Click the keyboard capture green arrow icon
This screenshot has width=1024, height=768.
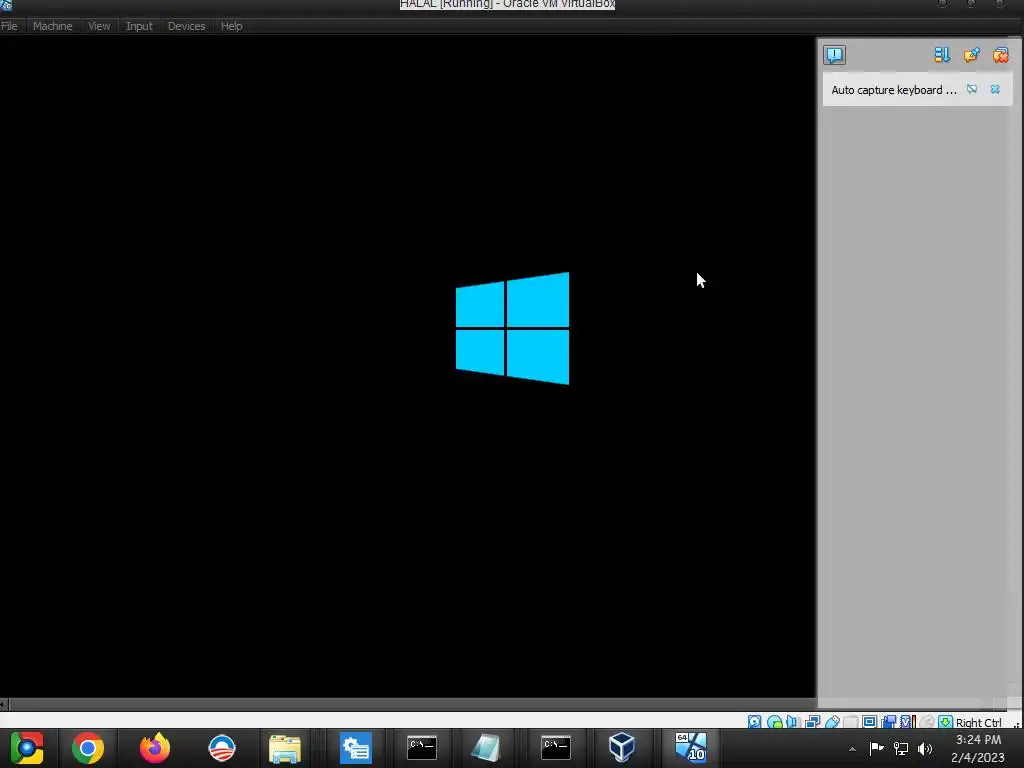(x=945, y=722)
